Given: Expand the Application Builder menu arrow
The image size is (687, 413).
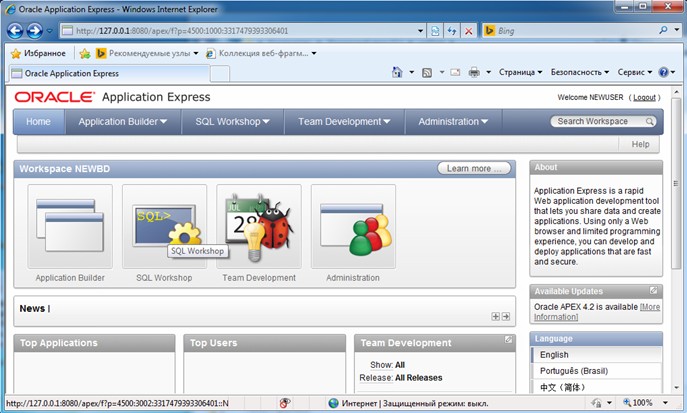Looking at the screenshot, I should tap(162, 122).
